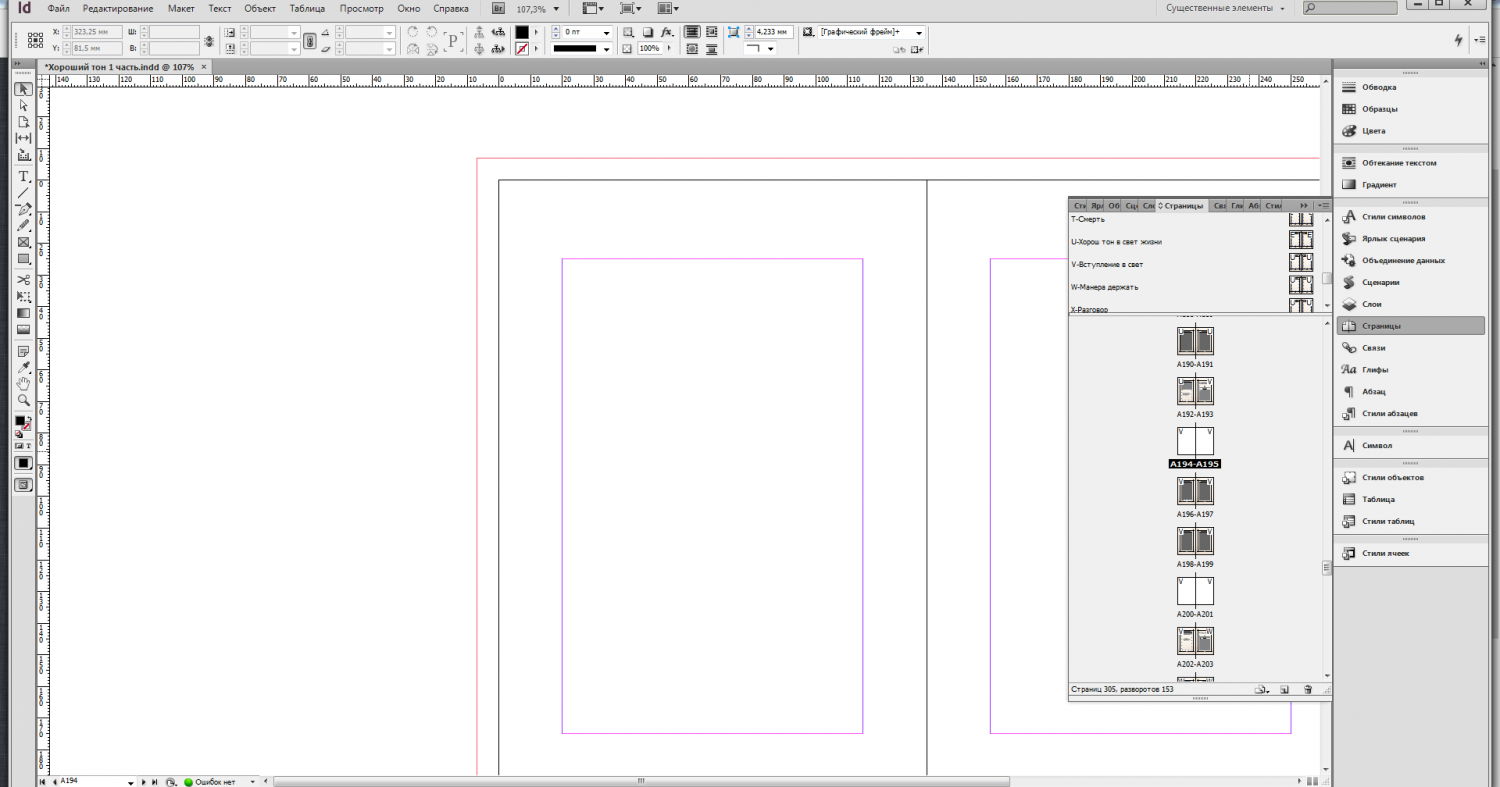Click the Страницы tab in floating panel
The height and width of the screenshot is (787, 1500).
1181,206
